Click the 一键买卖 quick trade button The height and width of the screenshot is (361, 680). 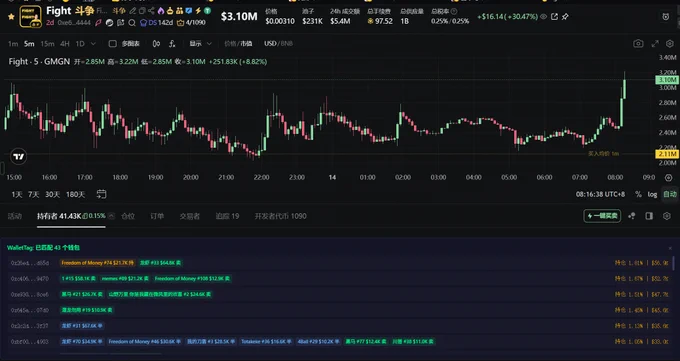pos(602,216)
